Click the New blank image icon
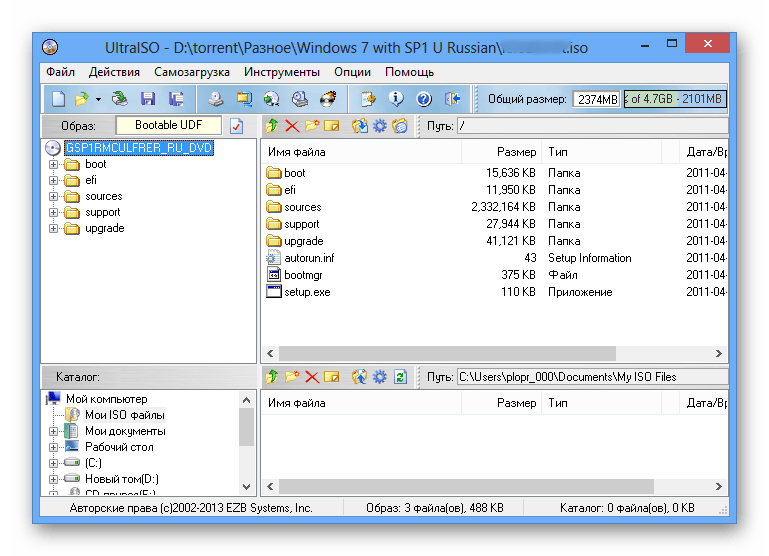The width and height of the screenshot is (769, 556). (x=58, y=99)
